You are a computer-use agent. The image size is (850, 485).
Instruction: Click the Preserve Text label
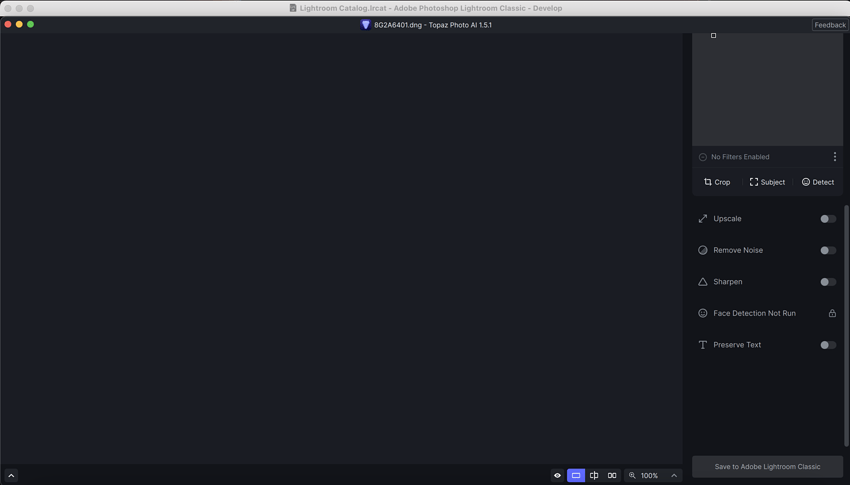pos(737,345)
